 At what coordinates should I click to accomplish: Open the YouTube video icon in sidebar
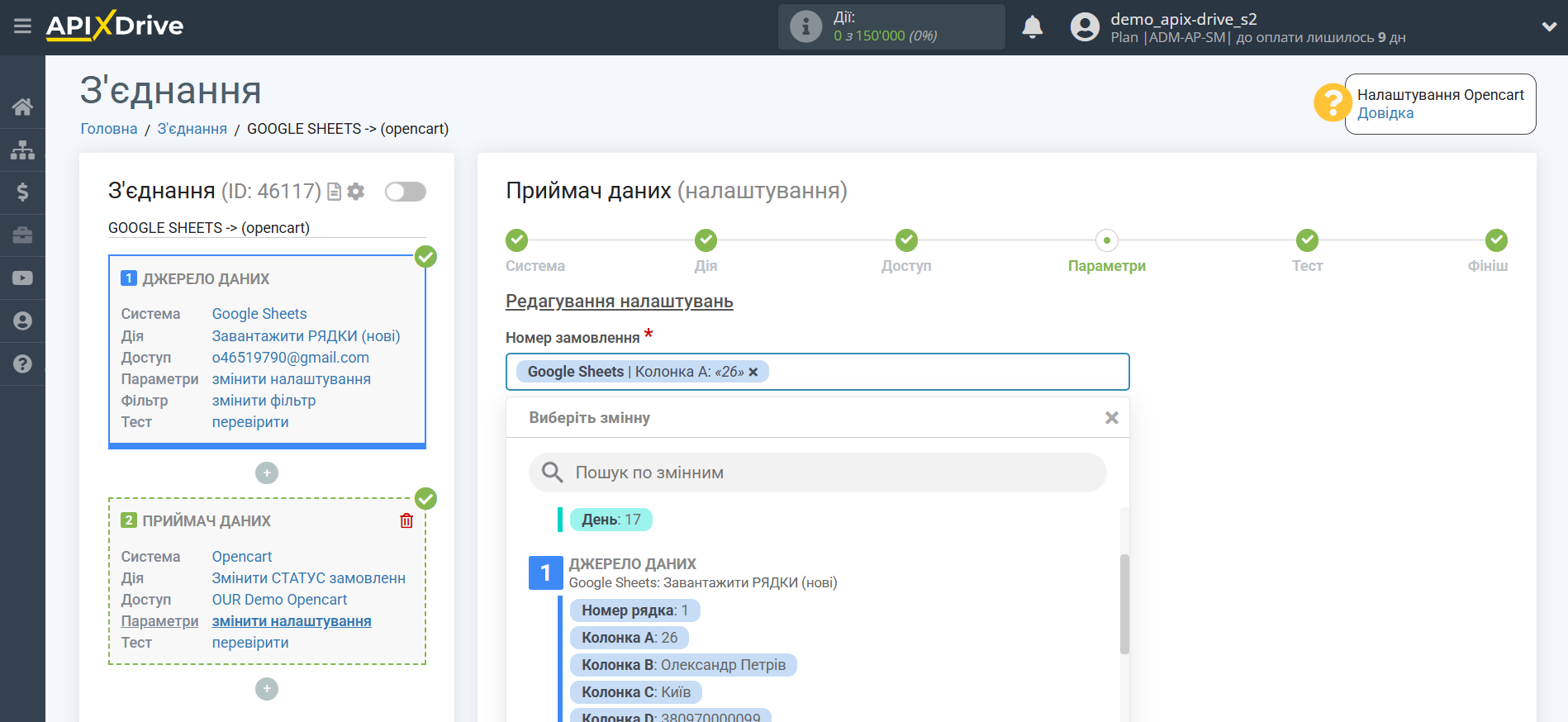[x=22, y=278]
